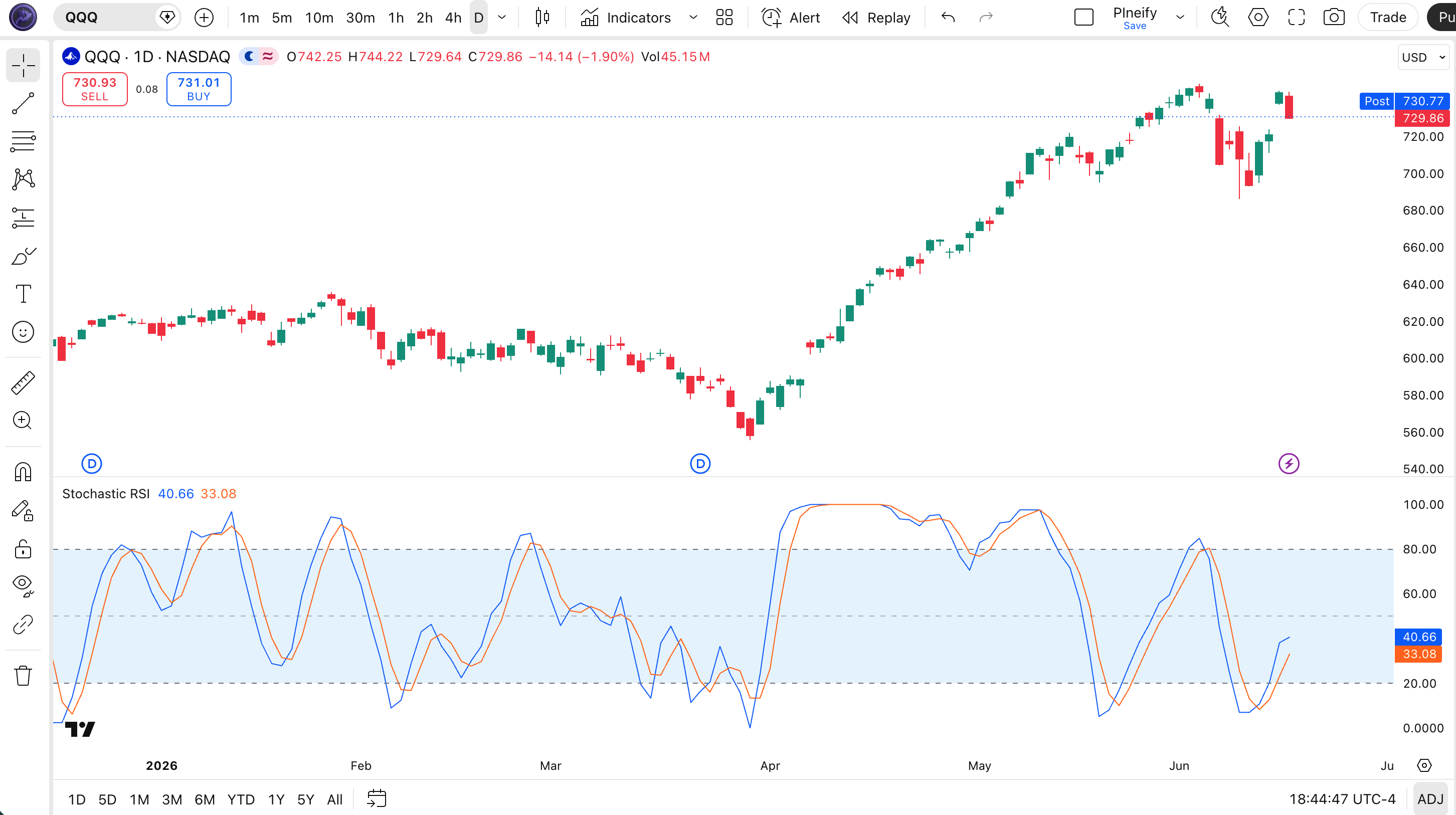Switch to the 30m interval
This screenshot has height=815, width=1456.
(360, 18)
